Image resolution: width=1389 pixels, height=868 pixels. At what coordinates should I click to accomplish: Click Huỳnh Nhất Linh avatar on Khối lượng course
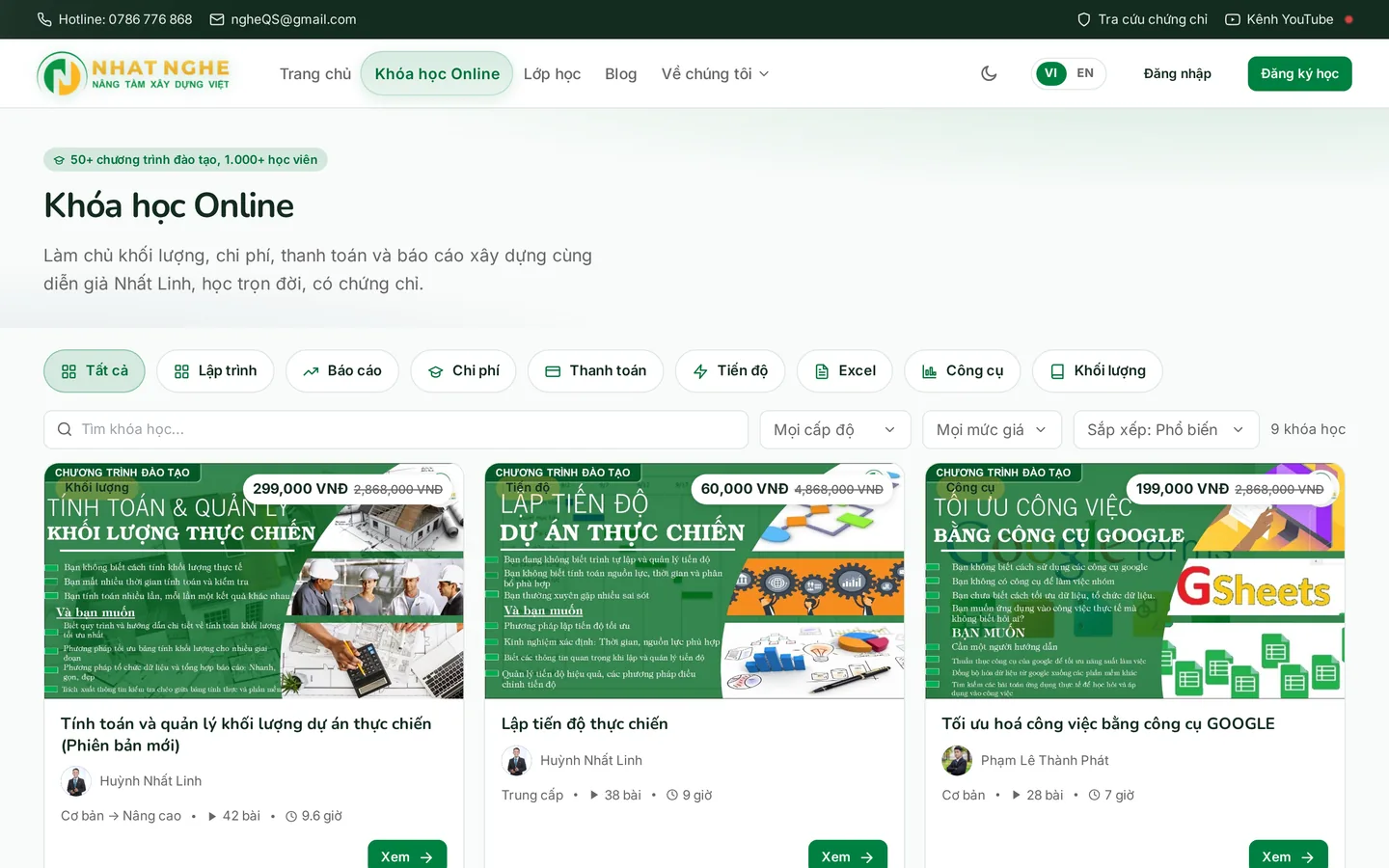[76, 781]
